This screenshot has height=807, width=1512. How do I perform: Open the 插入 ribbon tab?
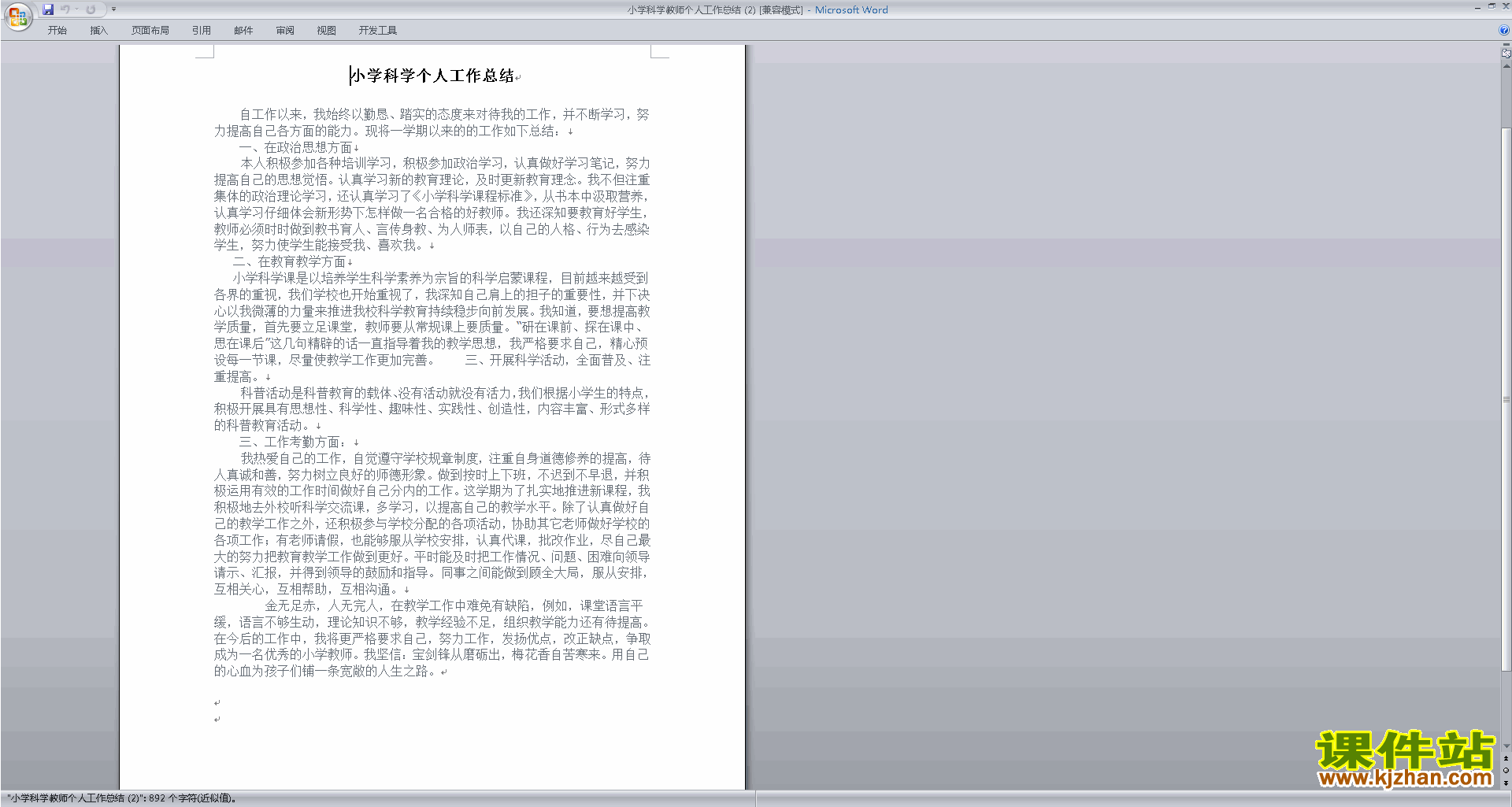98,31
